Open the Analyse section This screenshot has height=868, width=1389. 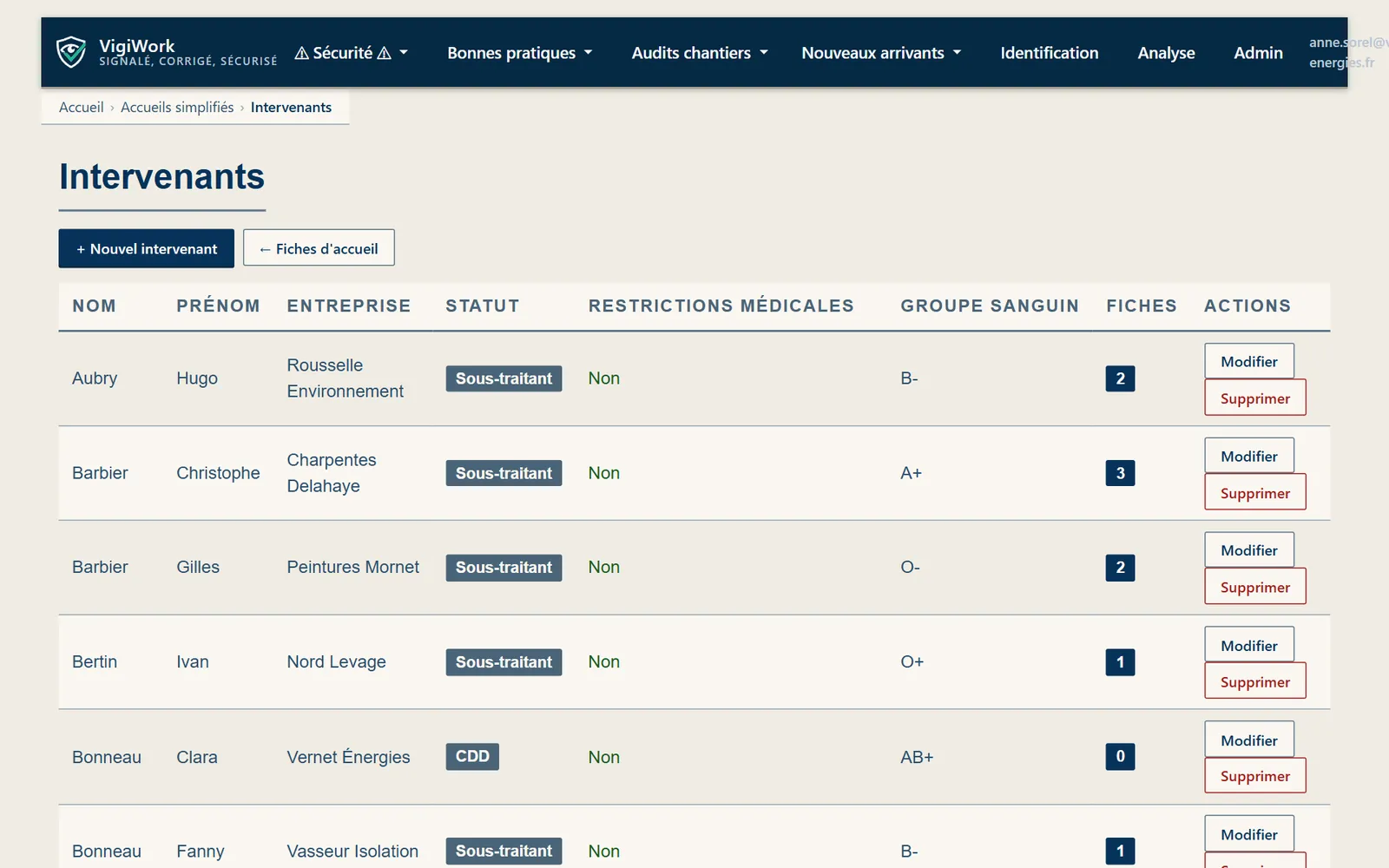coord(1166,53)
